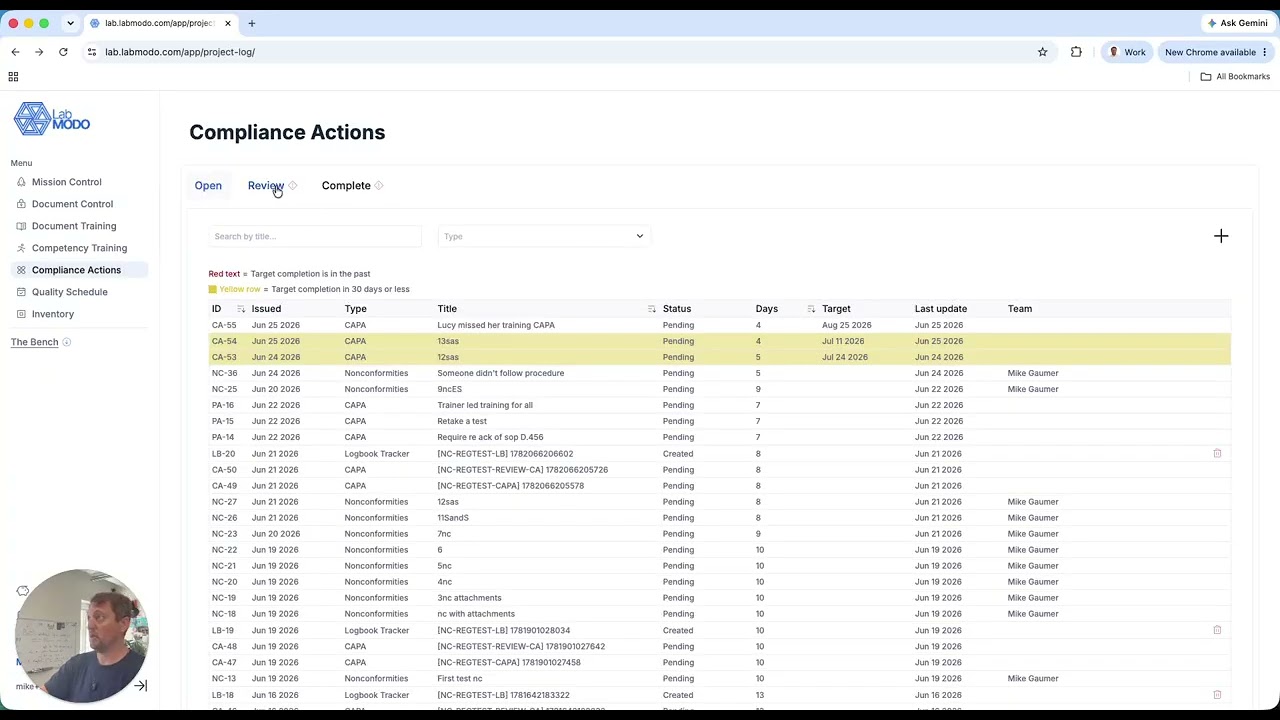
Task: Click the Search by title field
Action: click(315, 237)
